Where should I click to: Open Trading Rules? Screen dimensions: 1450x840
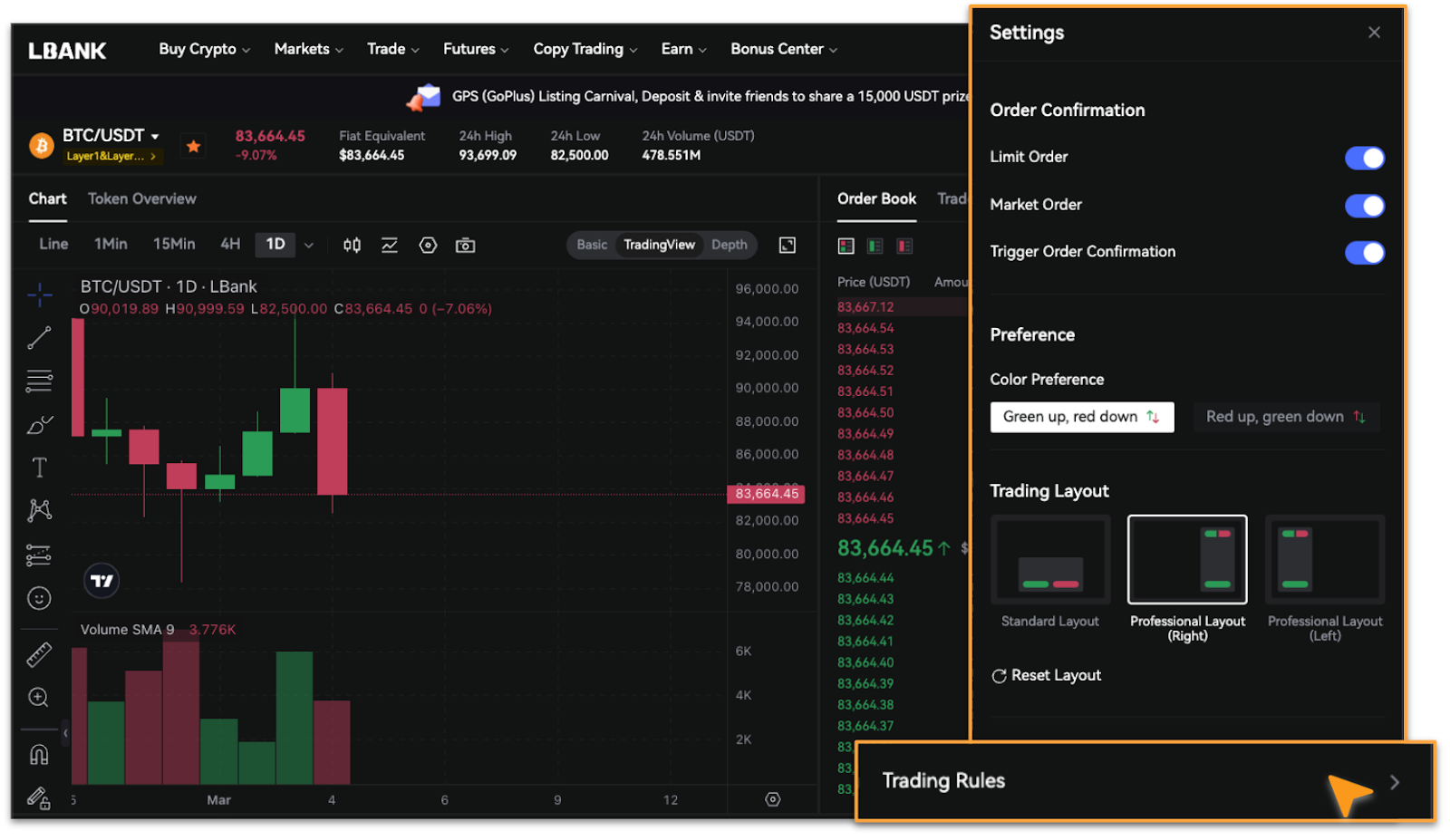pyautogui.click(x=1144, y=781)
